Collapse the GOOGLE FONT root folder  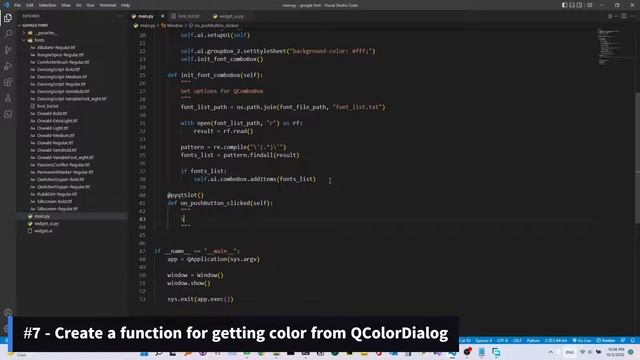click(35, 25)
